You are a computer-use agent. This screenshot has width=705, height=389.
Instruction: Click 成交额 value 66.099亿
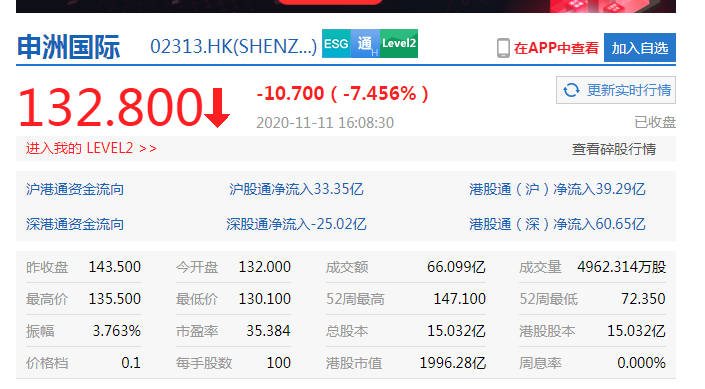456,267
